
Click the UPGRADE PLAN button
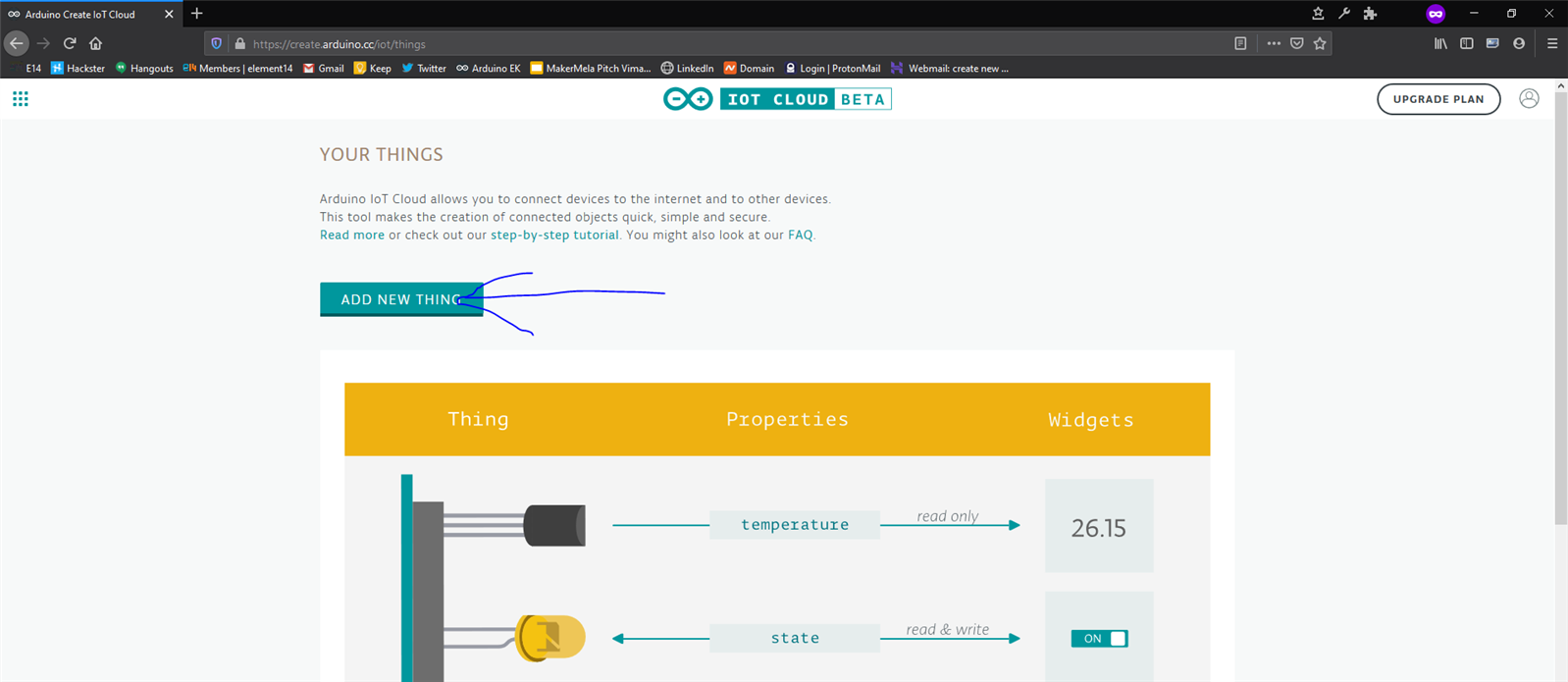tap(1438, 99)
